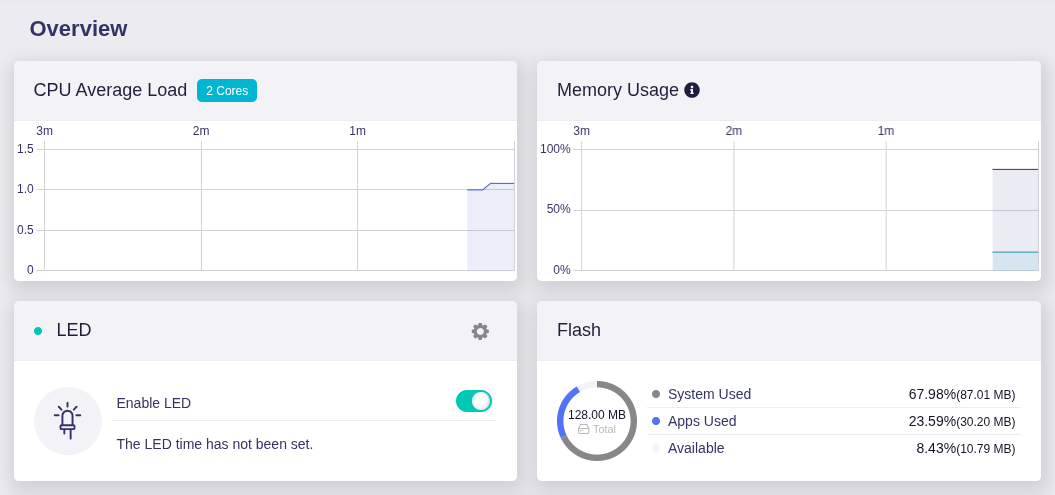The image size is (1055, 495).
Task: Click the gray System Used legend dot
Action: coord(656,394)
